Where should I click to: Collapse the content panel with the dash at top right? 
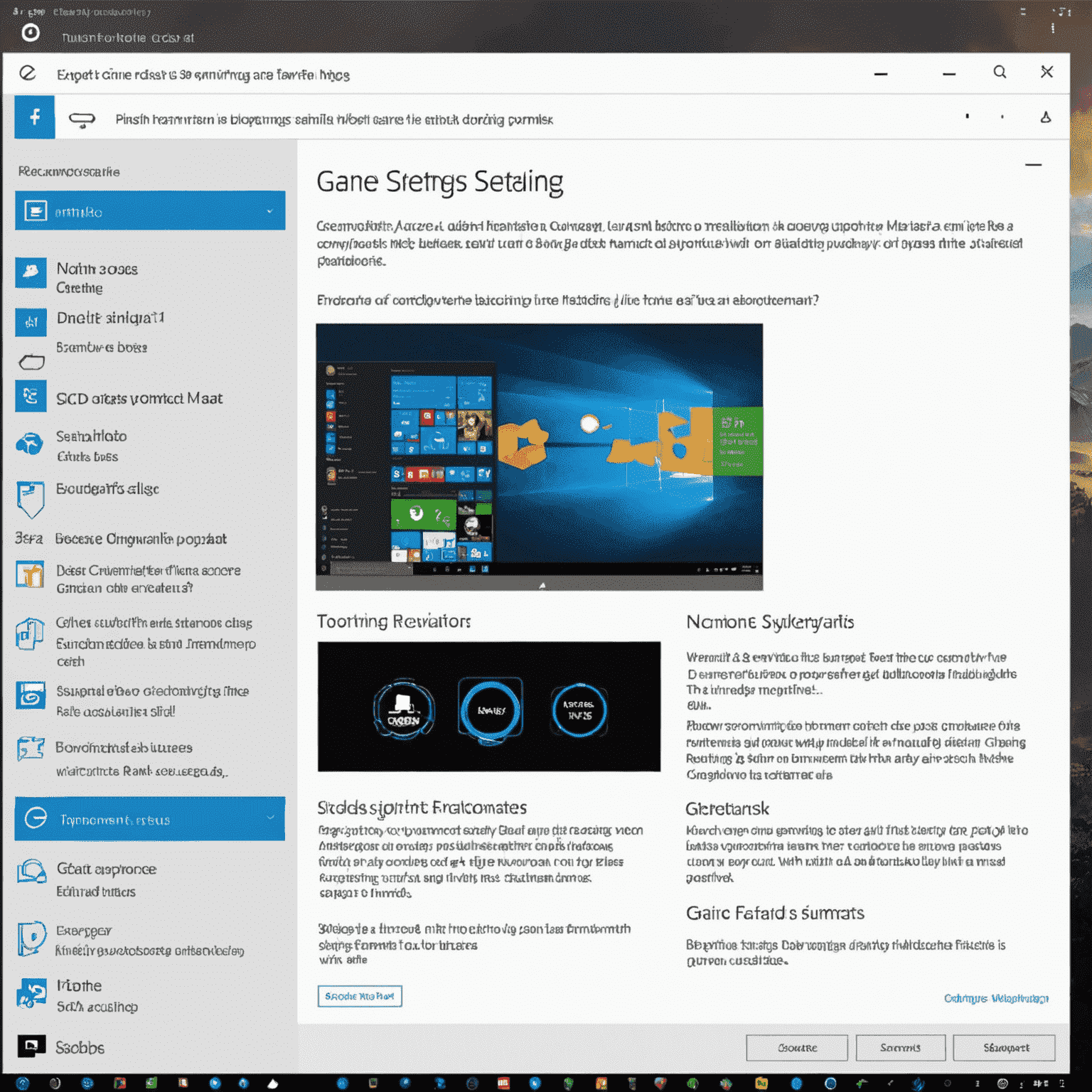pyautogui.click(x=1033, y=165)
